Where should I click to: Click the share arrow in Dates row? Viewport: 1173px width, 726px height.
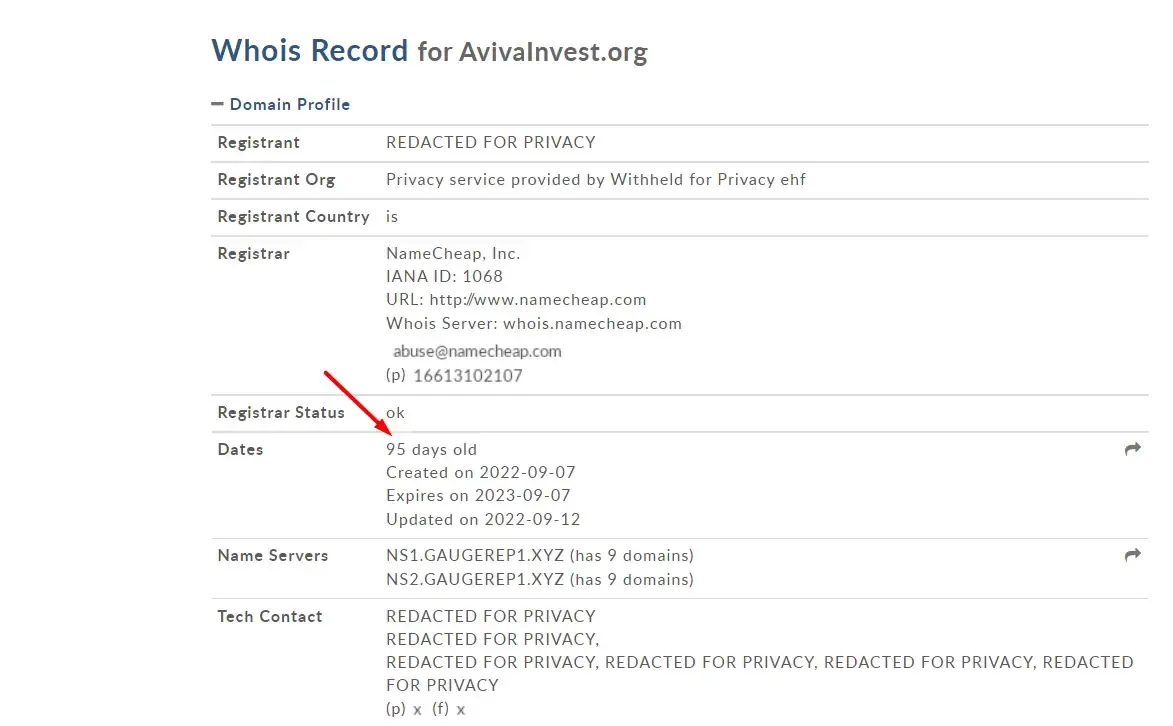click(1133, 448)
